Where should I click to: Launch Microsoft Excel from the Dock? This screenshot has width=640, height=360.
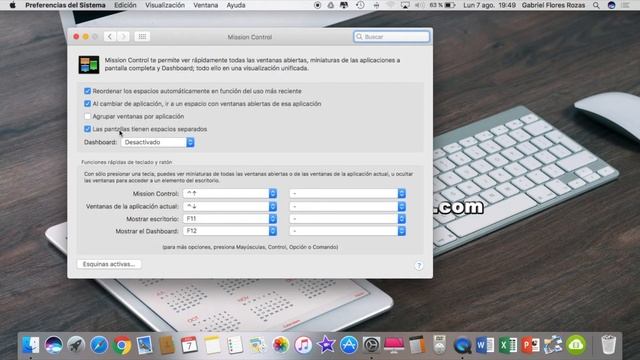click(508, 345)
